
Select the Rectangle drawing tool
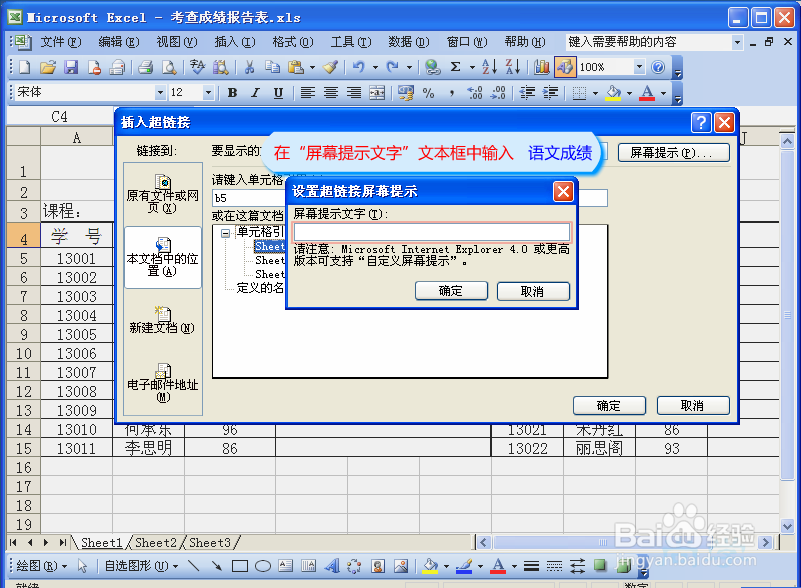[x=240, y=566]
